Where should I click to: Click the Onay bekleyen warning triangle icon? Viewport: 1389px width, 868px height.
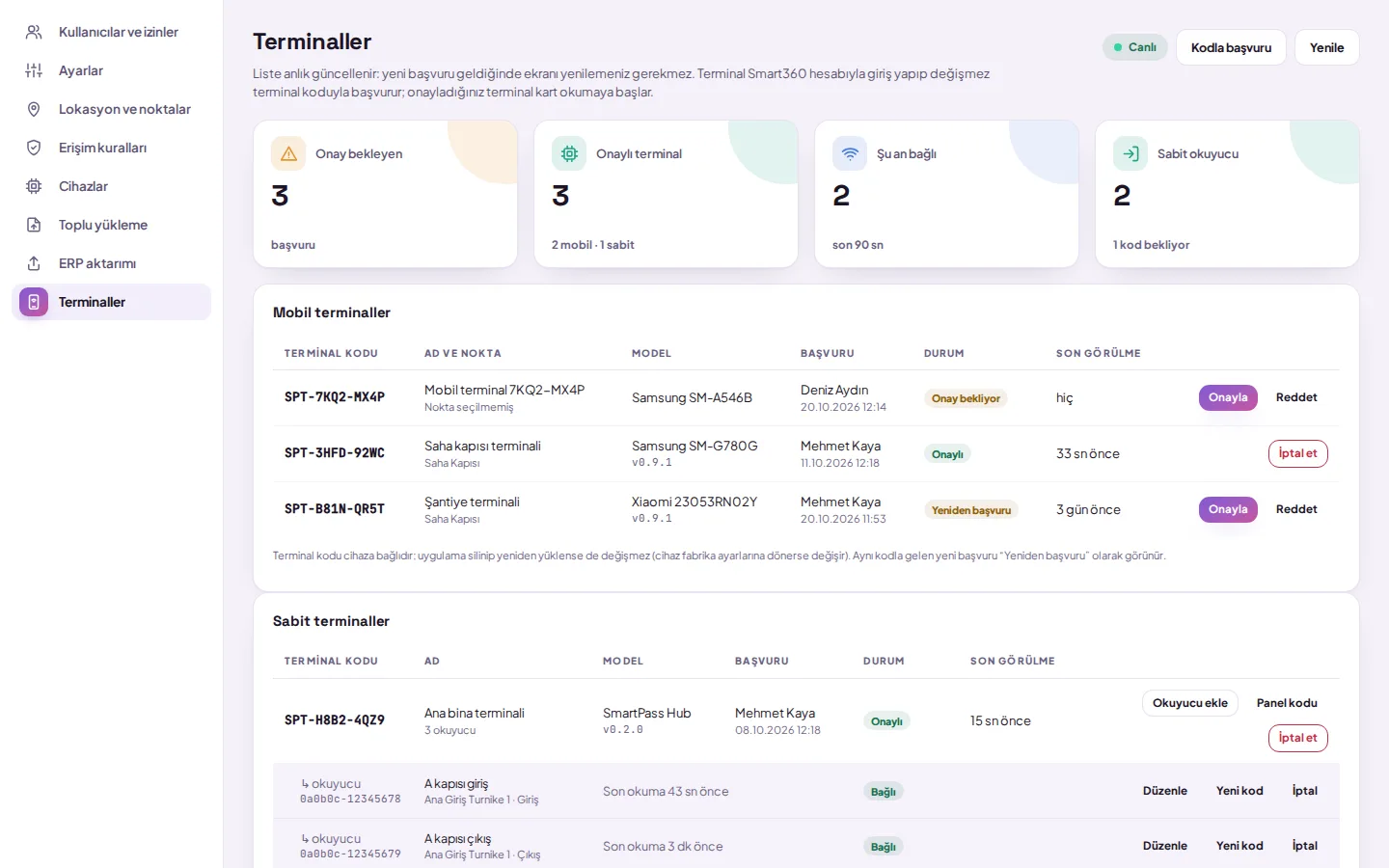pos(288,153)
